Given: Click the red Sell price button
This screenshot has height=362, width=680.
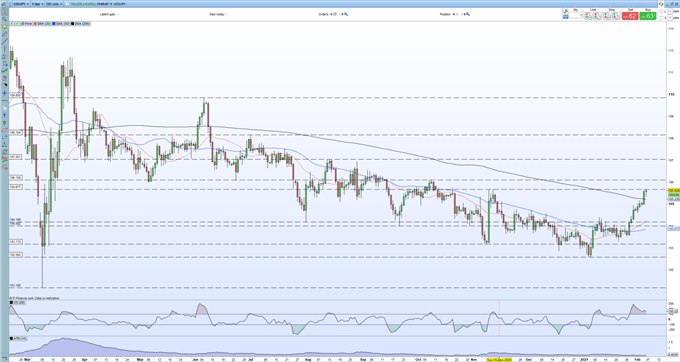Looking at the screenshot, I should click(630, 16).
